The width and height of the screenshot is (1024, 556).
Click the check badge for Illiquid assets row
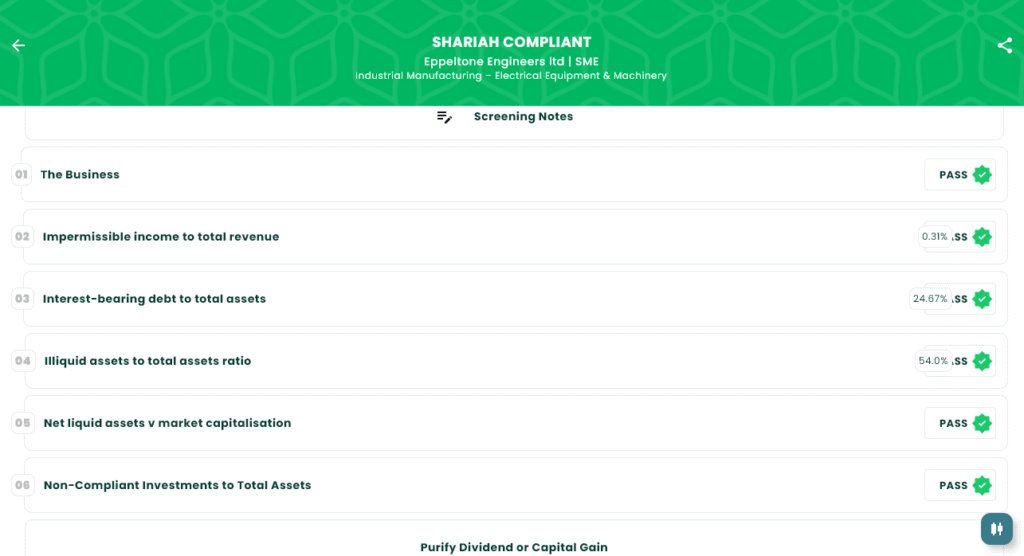pyautogui.click(x=982, y=361)
